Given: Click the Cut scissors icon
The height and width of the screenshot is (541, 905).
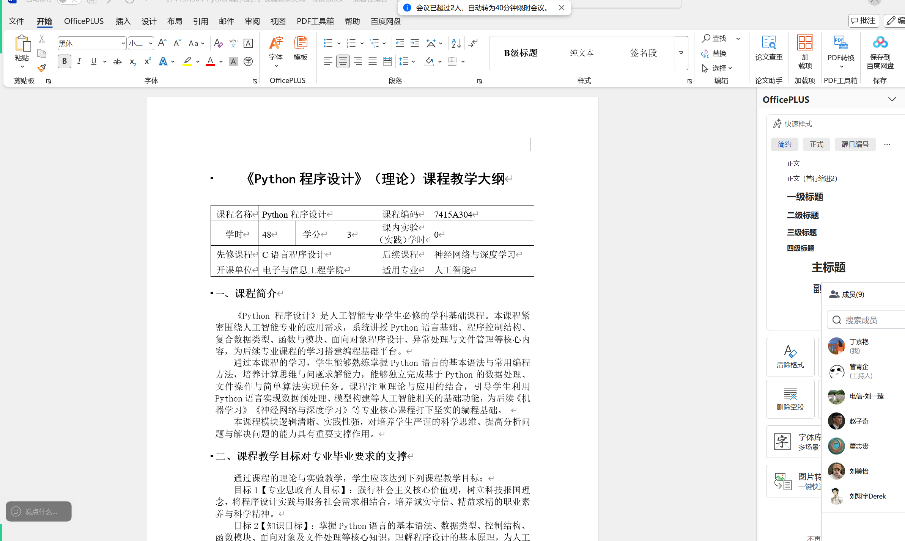Looking at the screenshot, I should pos(42,39).
